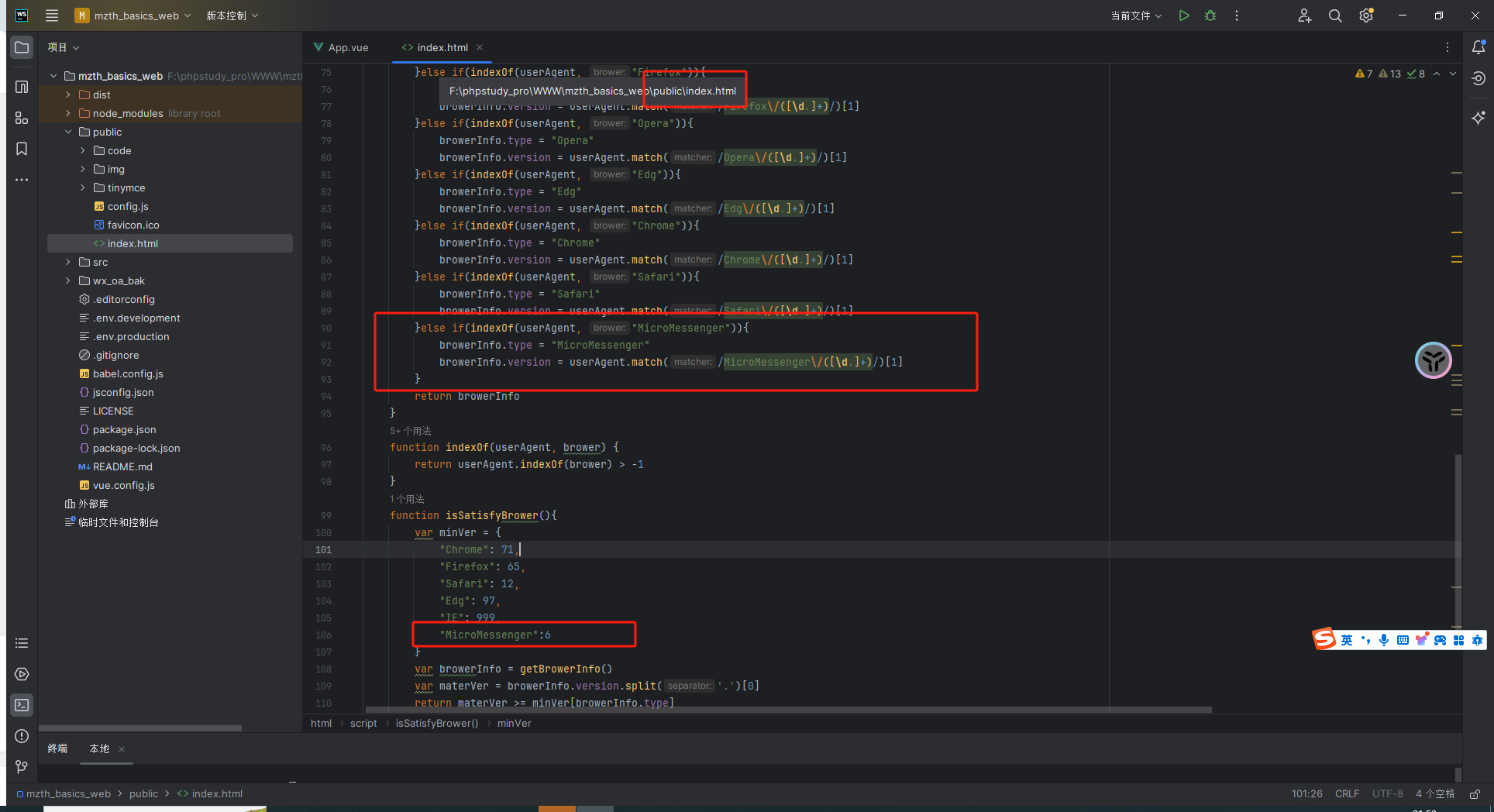
Task: Toggle Sogou voice input microphone
Action: (1384, 640)
